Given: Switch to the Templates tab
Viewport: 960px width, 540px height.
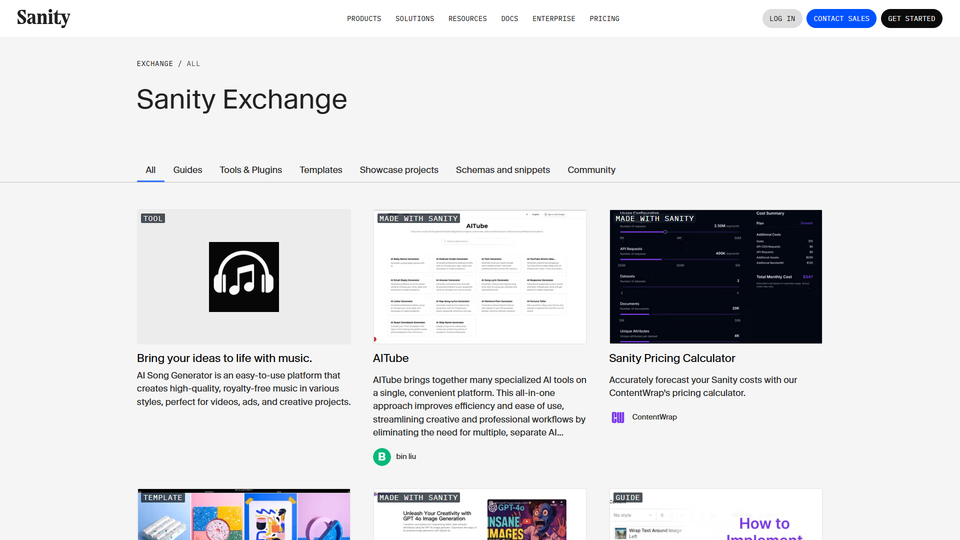Looking at the screenshot, I should [x=321, y=170].
